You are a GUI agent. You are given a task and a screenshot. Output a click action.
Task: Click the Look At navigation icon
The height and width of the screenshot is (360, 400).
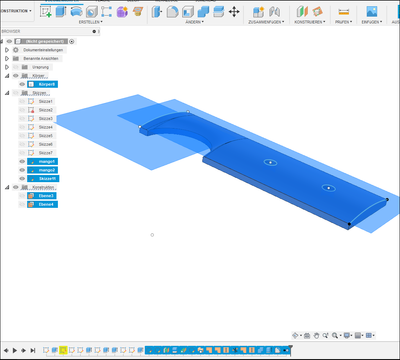point(307,335)
